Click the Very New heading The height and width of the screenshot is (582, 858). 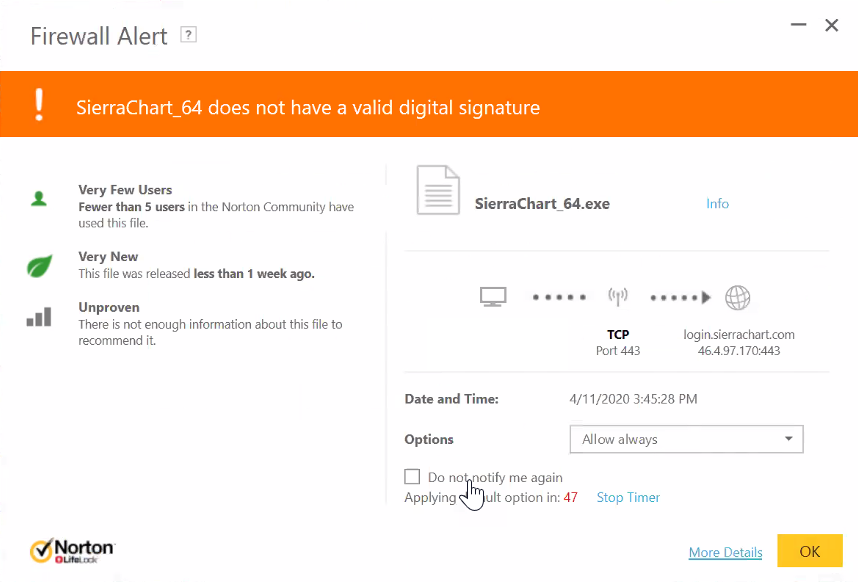click(108, 257)
